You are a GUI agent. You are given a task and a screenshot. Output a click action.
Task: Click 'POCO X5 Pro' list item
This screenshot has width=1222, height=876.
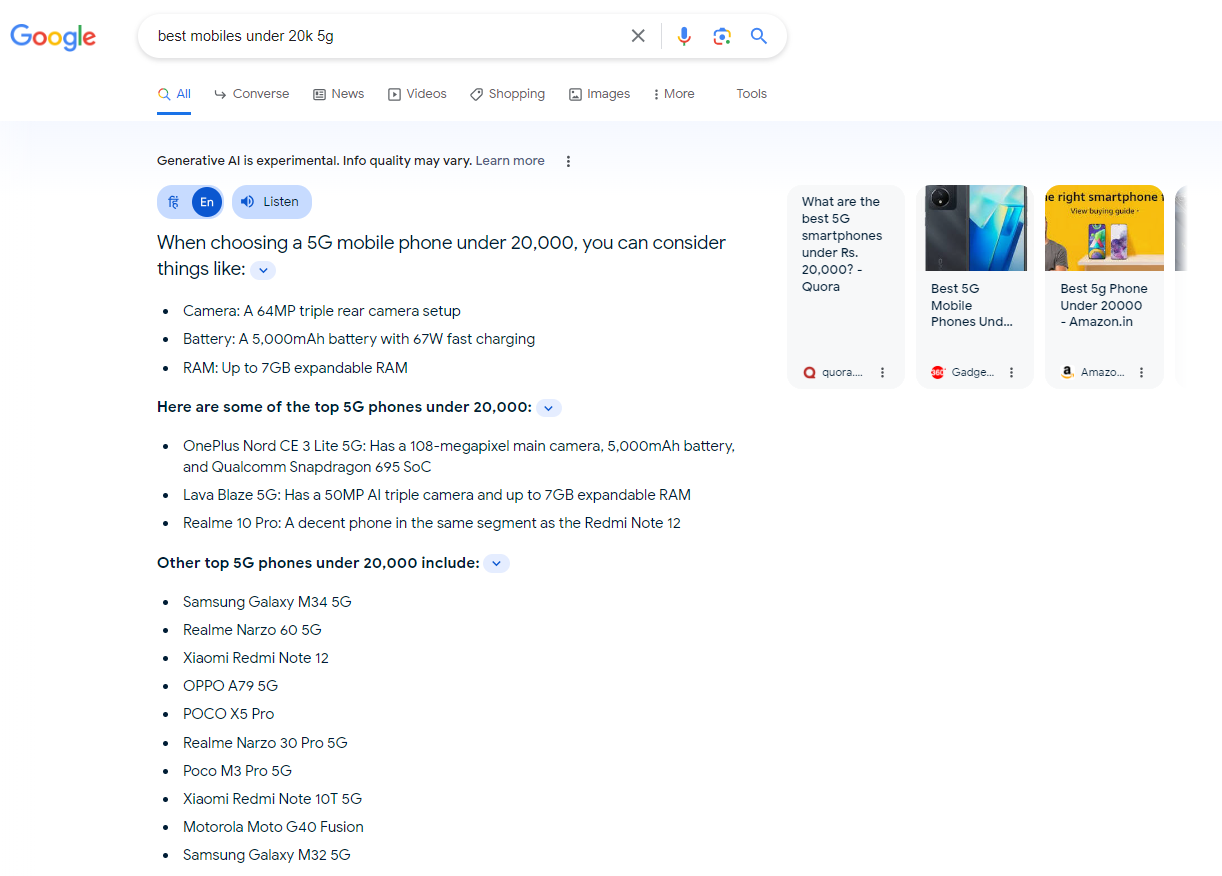click(x=228, y=714)
